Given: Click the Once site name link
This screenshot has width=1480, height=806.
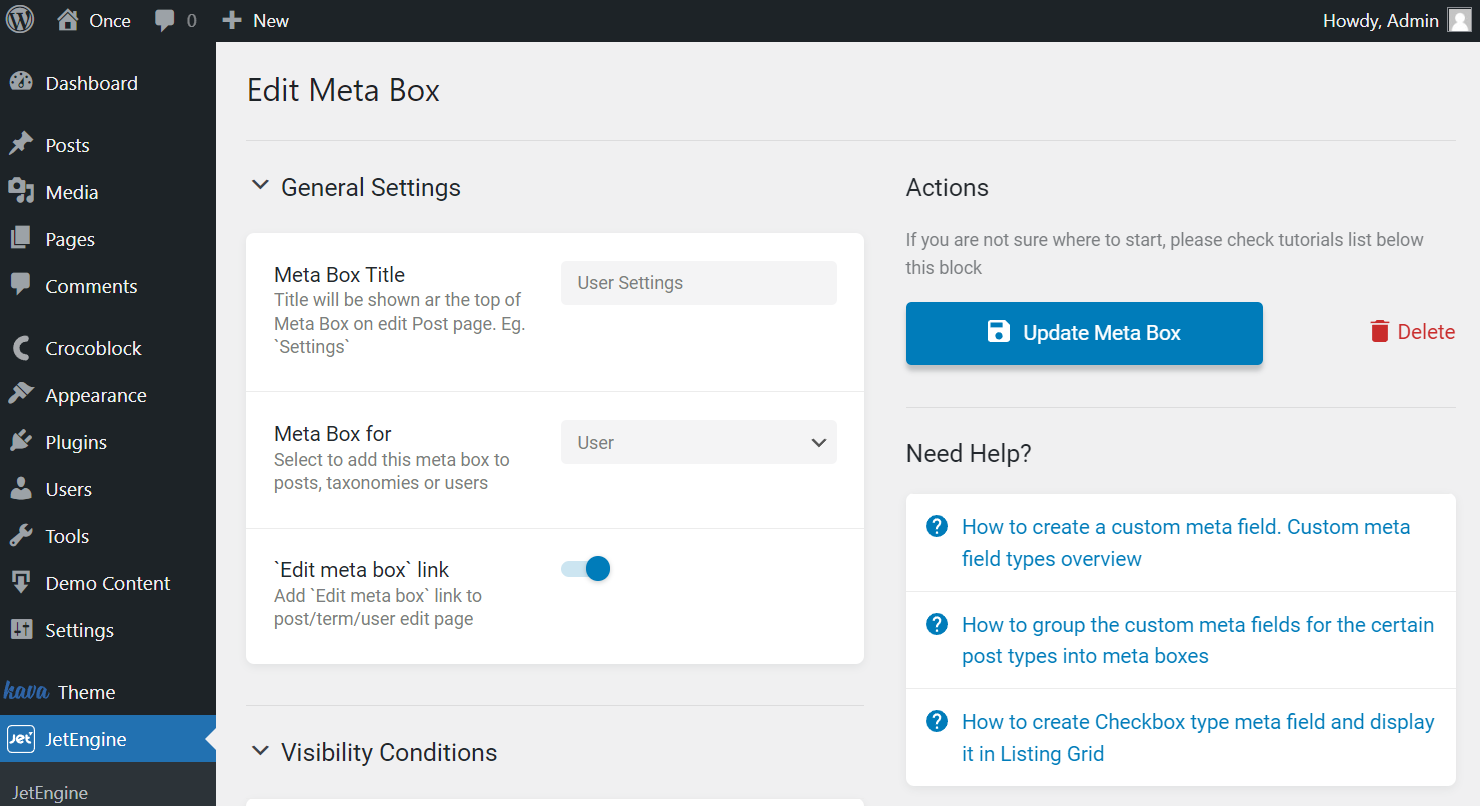Looking at the screenshot, I should click(x=110, y=21).
